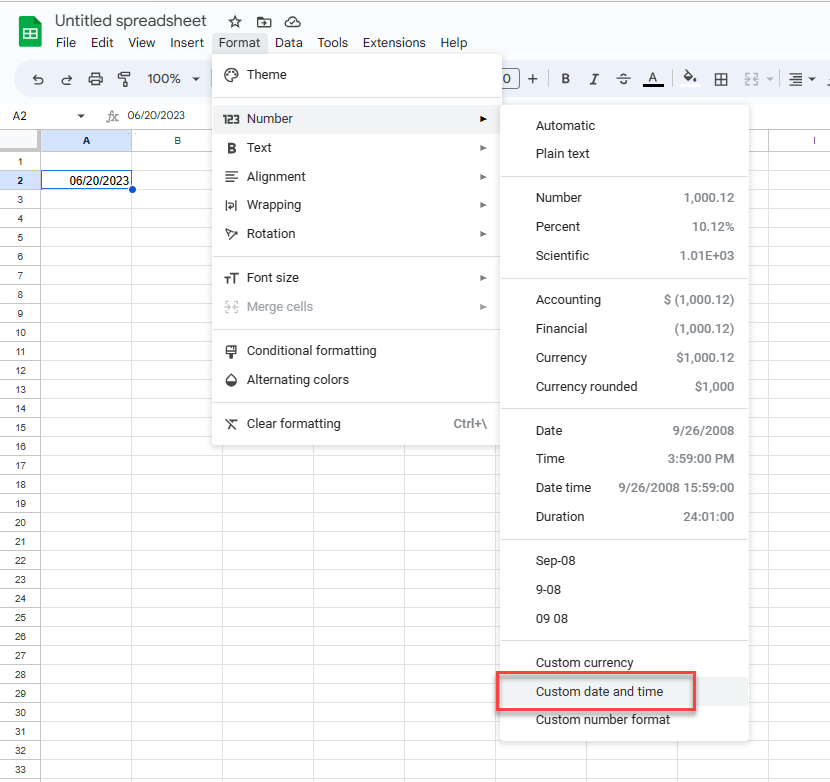Click the Undo icon
Image resolution: width=830 pixels, height=782 pixels.
(x=37, y=78)
